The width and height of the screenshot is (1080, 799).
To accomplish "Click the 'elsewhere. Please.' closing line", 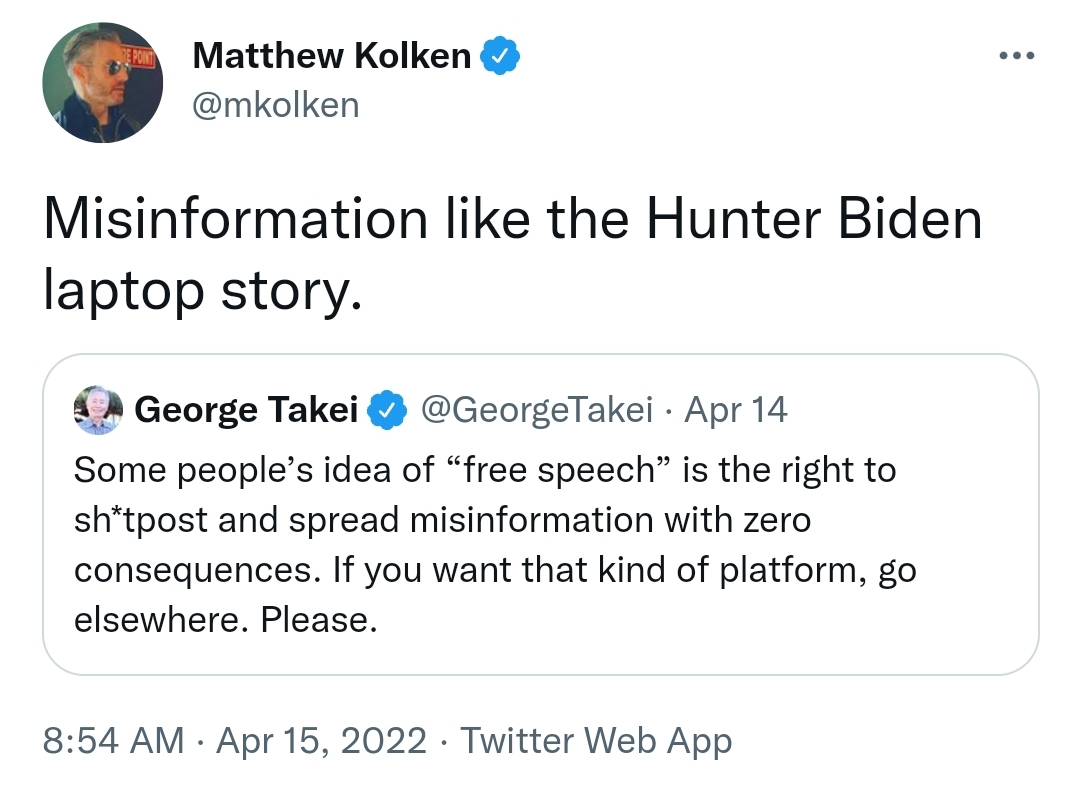I will click(x=226, y=620).
